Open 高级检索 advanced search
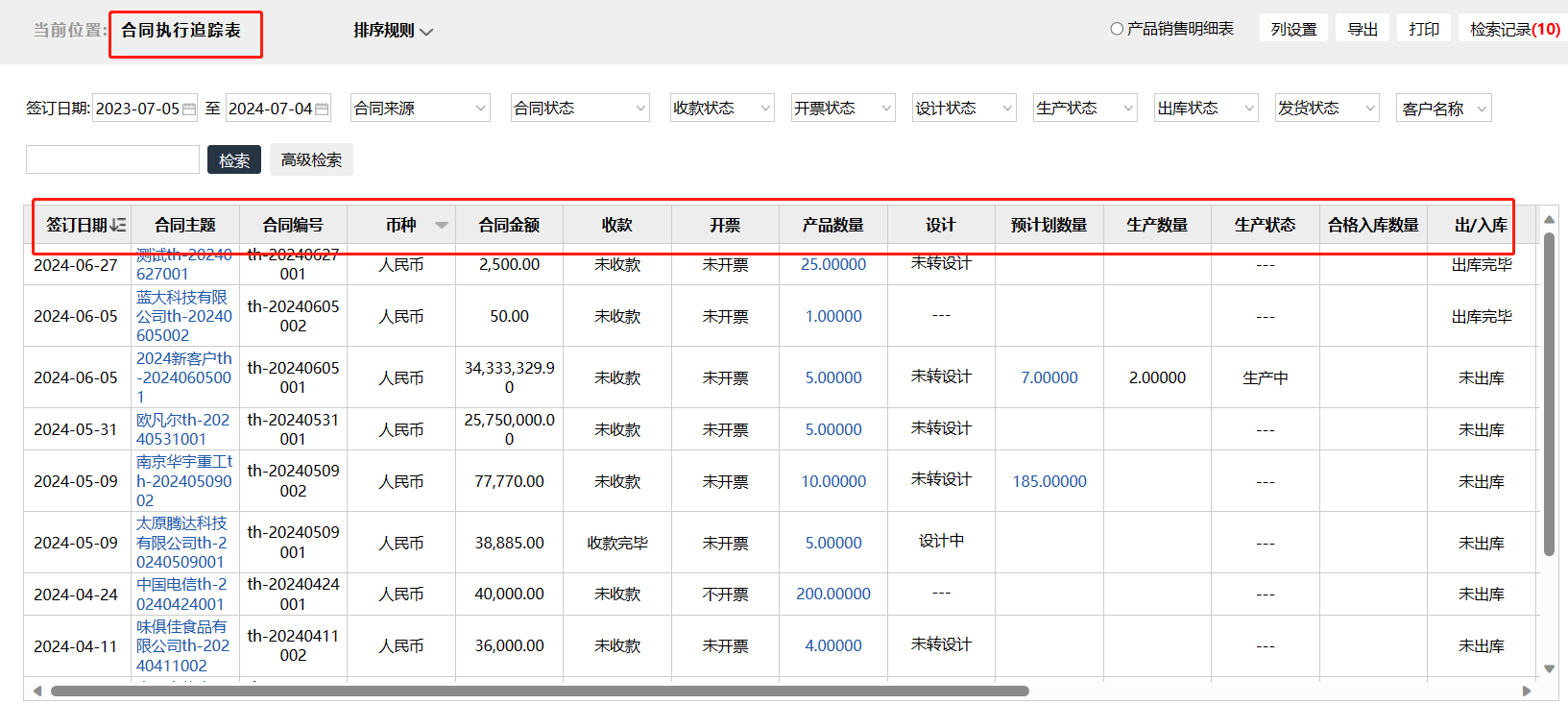Viewport: 1568px width, 704px height. 311,159
